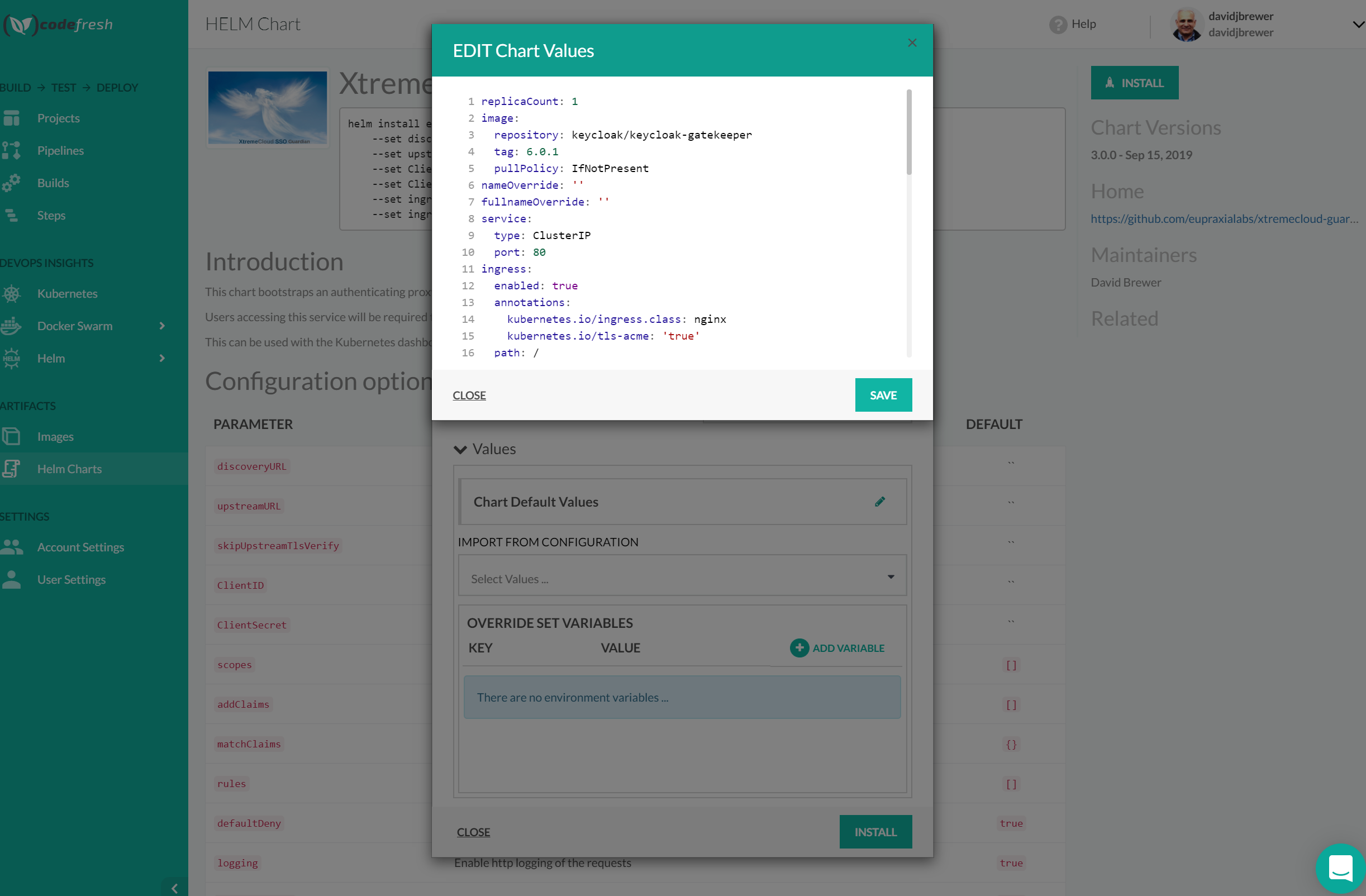1366x896 pixels.
Task: Click the Chart Default Values row
Action: pyautogui.click(x=682, y=502)
